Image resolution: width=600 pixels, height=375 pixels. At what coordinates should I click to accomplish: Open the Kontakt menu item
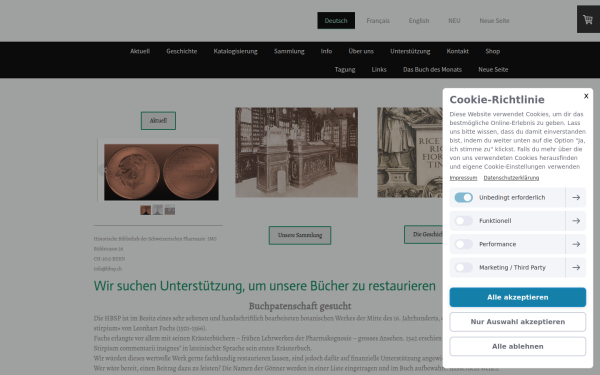coord(457,51)
